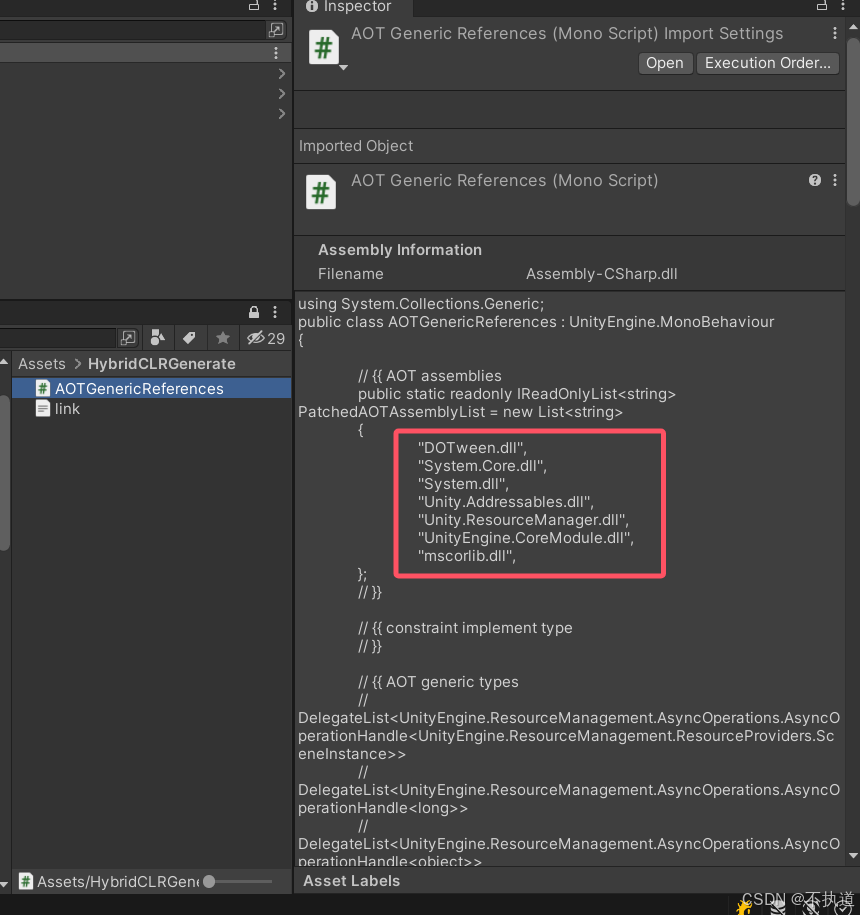Lock the upper-left panel

point(254,6)
